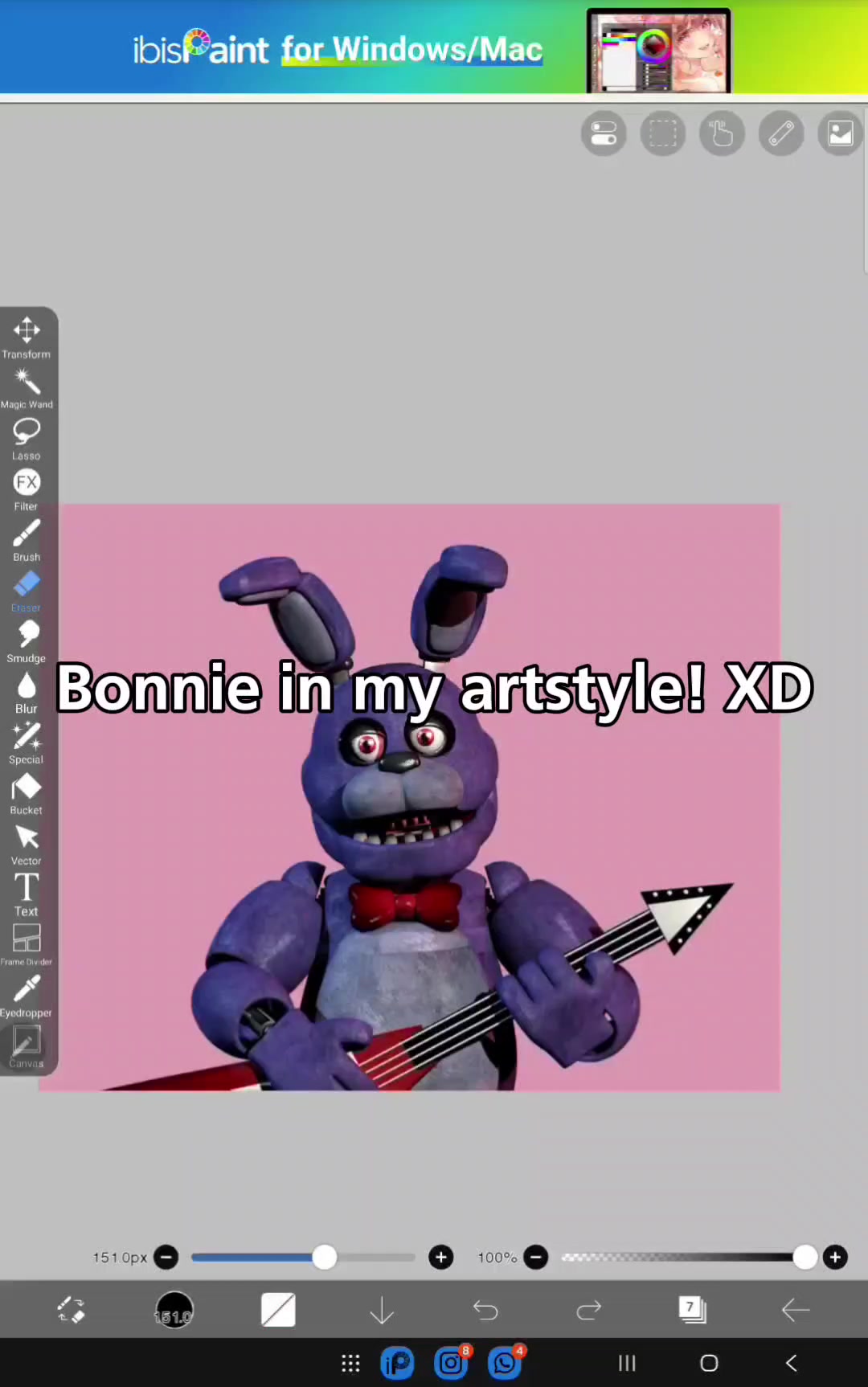Select the Text tool
Screen dimensions: 868x1387
click(27, 894)
